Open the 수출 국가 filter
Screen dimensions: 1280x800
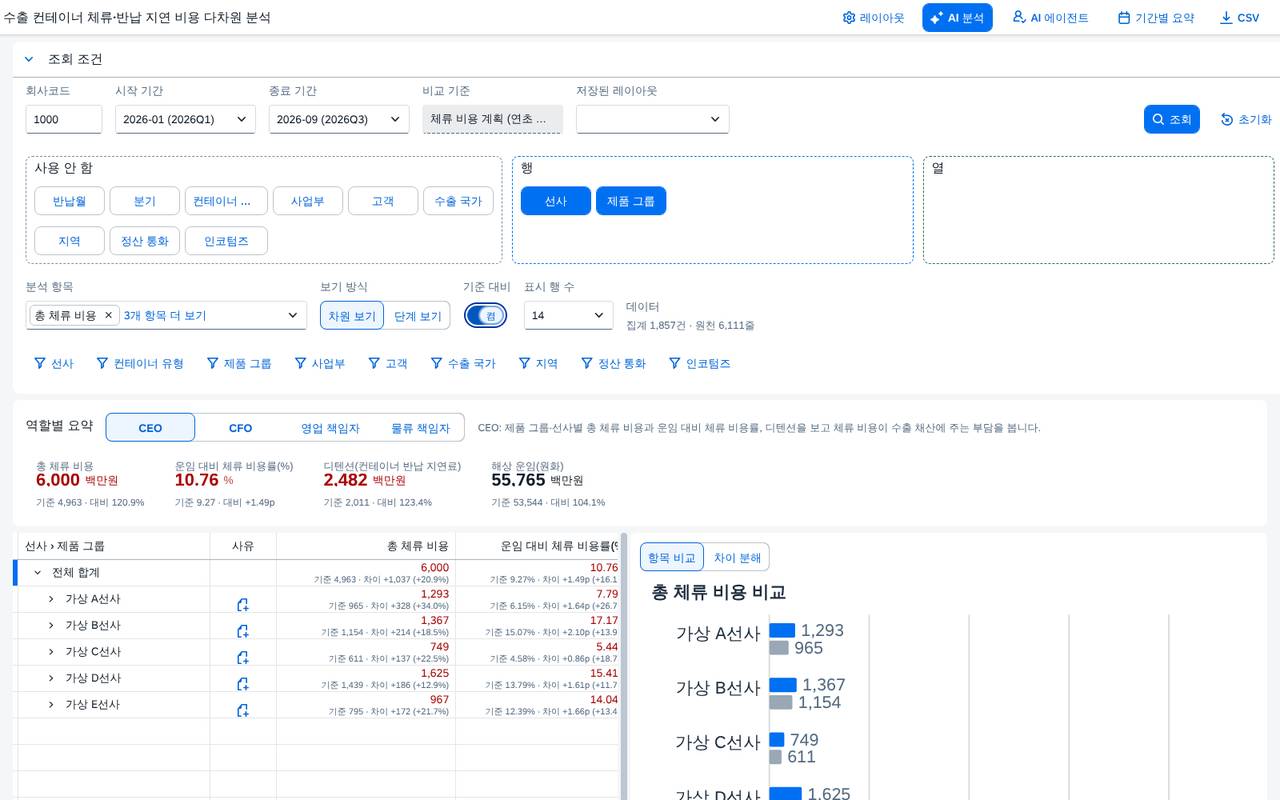(x=462, y=363)
